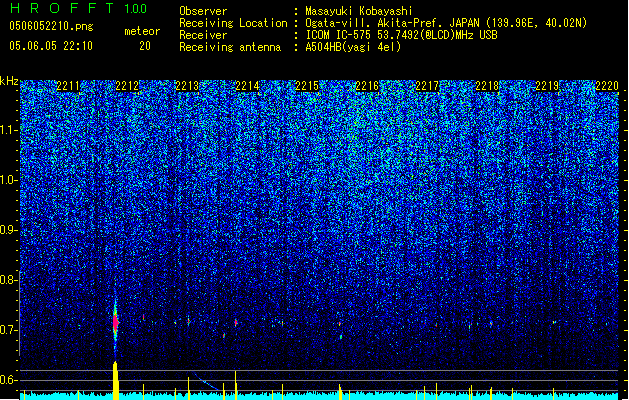Click the 'Observer' field label
Screen dimensions: 629x400
203,11
